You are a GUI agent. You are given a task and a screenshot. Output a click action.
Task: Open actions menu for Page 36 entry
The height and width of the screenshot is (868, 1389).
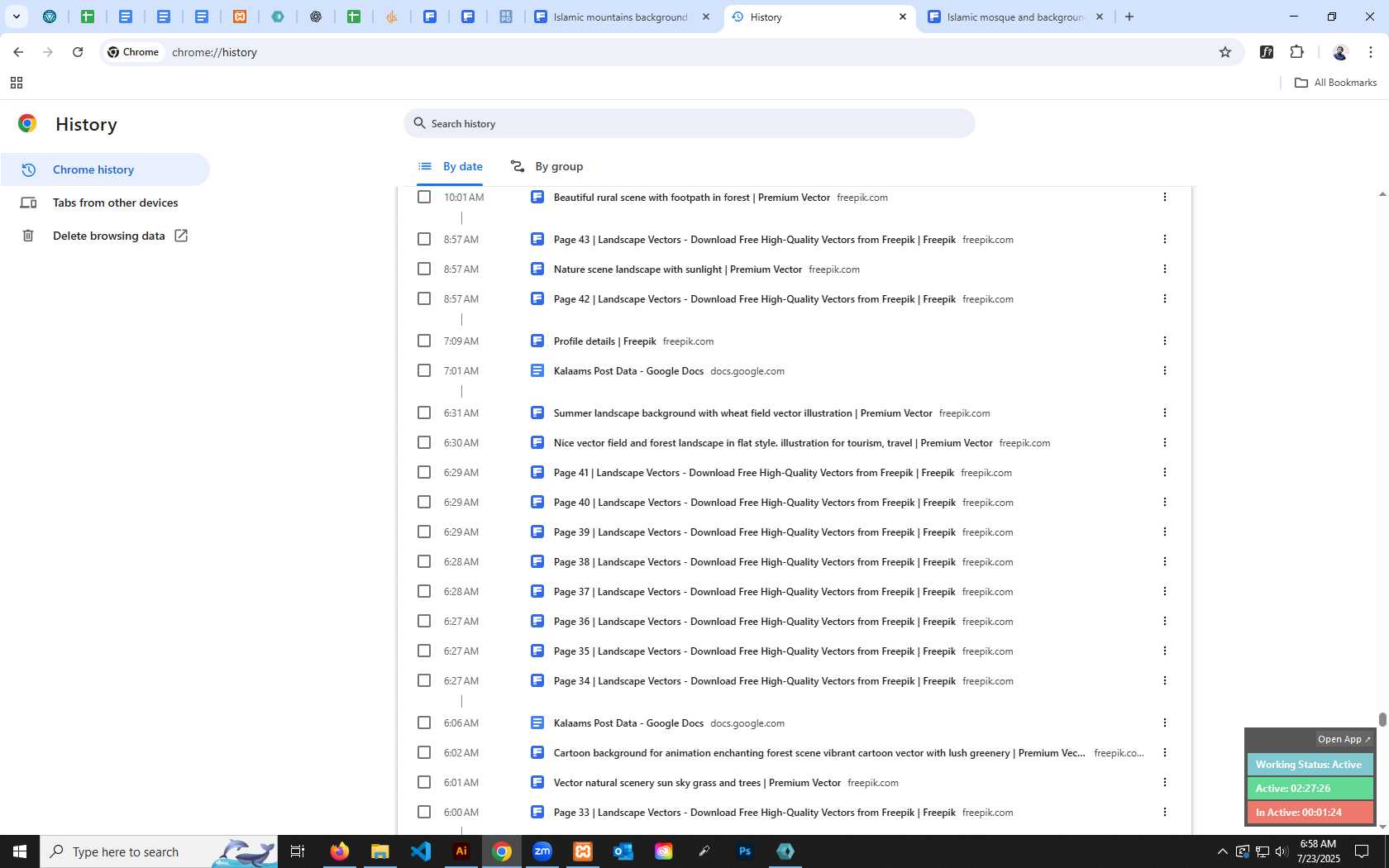coord(1165,621)
